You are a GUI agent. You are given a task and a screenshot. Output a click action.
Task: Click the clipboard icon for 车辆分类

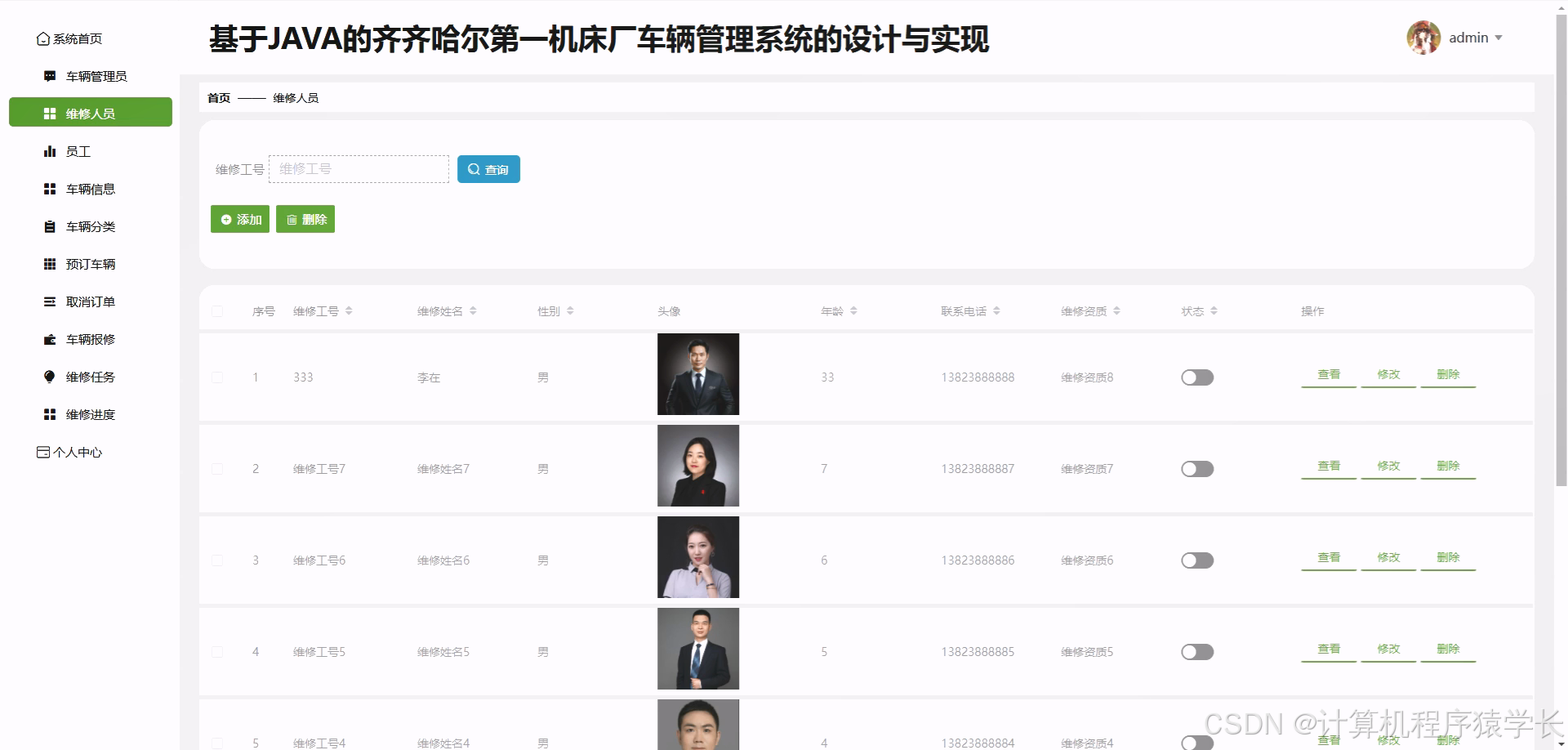click(50, 226)
